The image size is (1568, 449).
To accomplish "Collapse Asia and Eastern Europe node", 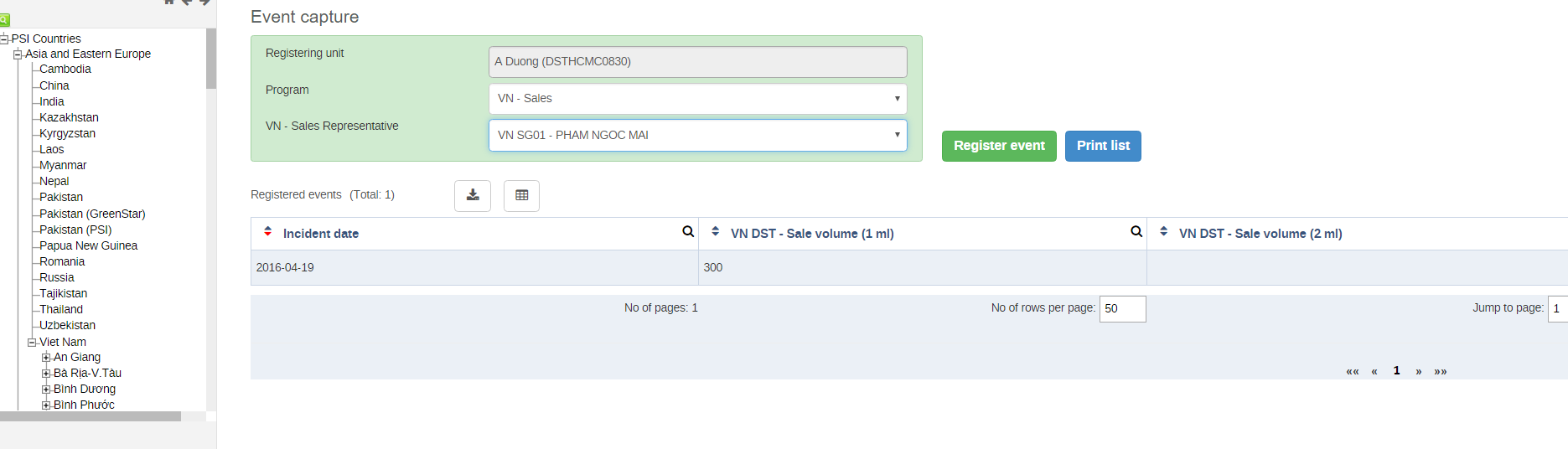I will tap(18, 54).
